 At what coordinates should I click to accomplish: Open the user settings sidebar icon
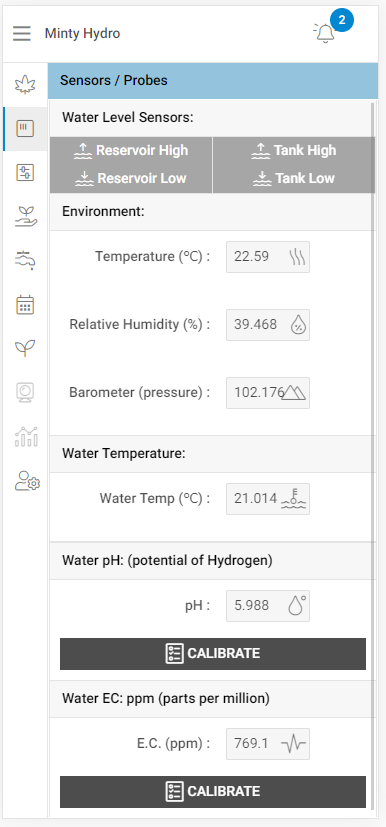click(27, 480)
